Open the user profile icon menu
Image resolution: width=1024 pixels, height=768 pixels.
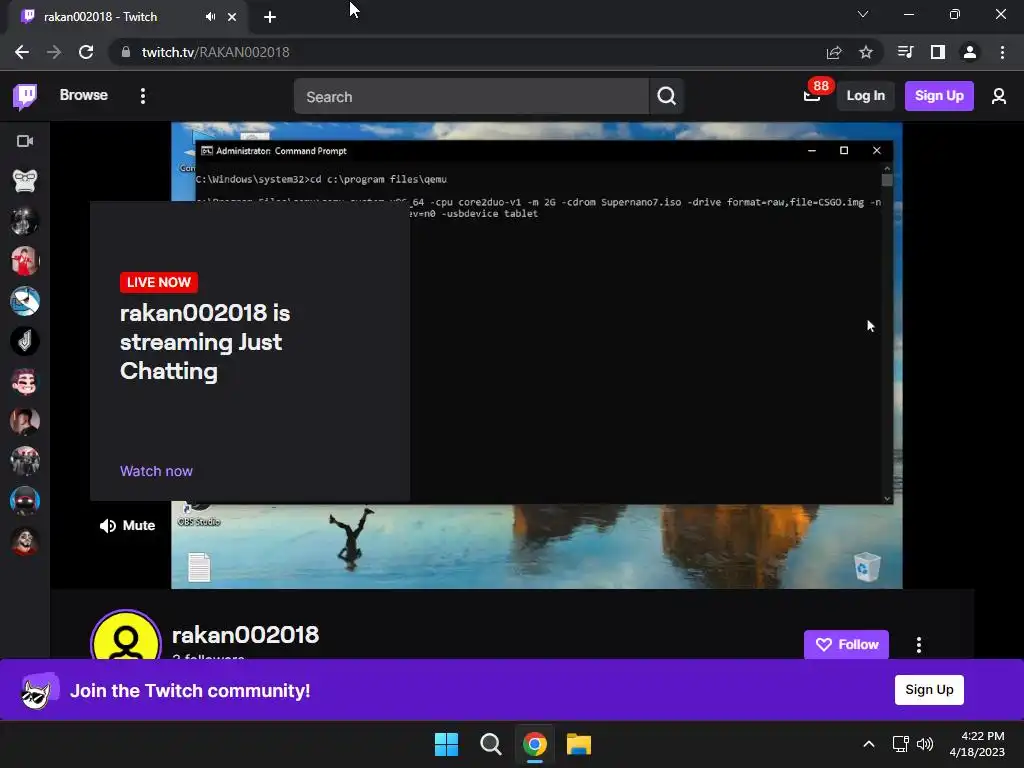998,97
